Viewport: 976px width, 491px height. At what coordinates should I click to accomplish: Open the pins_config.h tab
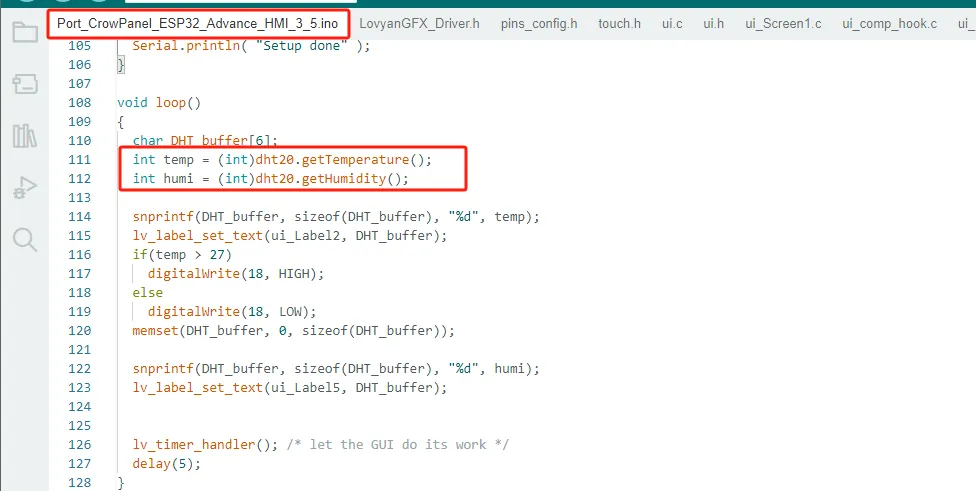point(539,23)
